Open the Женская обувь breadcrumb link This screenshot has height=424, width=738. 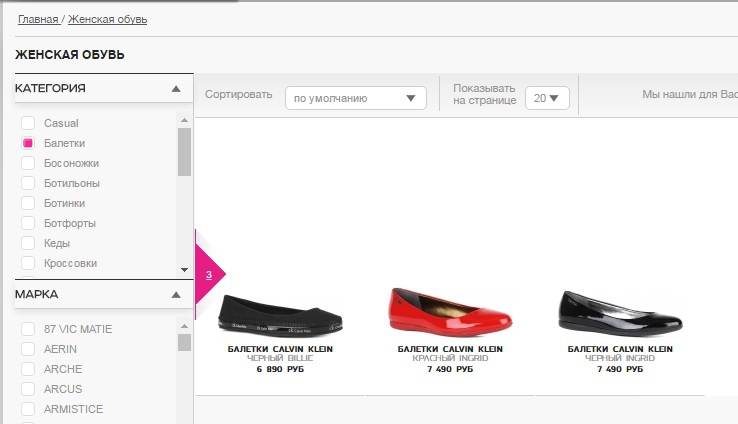pyautogui.click(x=107, y=19)
